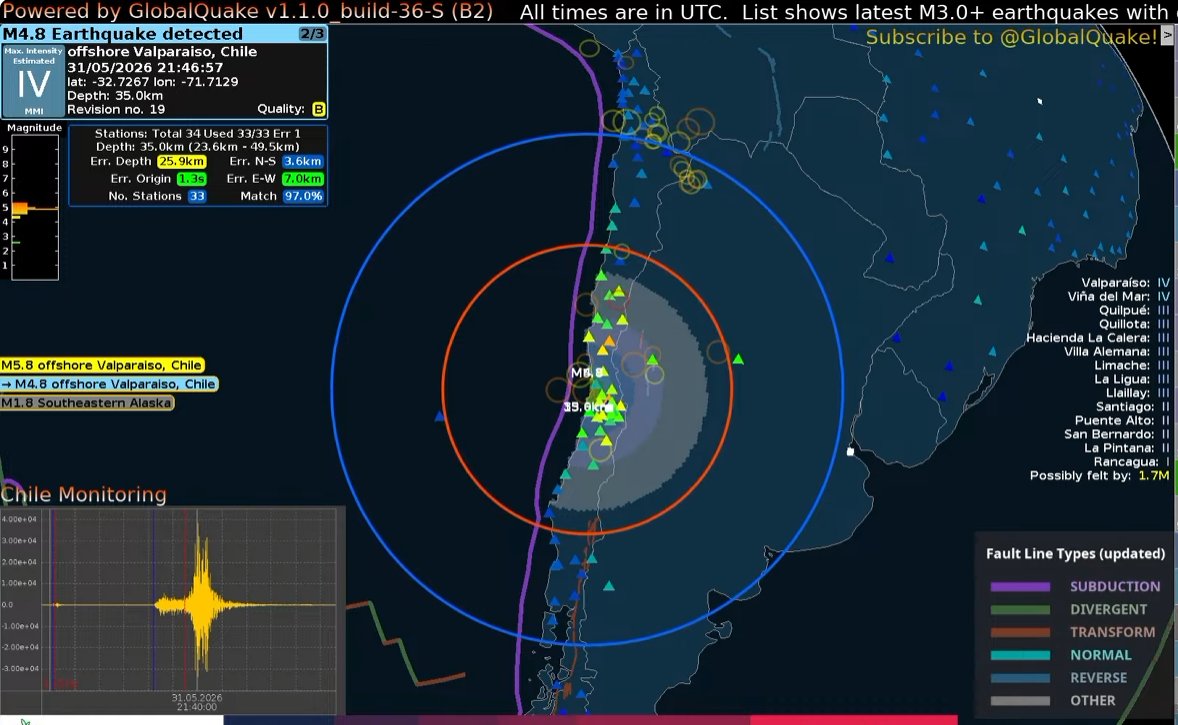Click the Err. Depth 25.9km value
Viewport: 1178px width, 725px height.
point(181,162)
